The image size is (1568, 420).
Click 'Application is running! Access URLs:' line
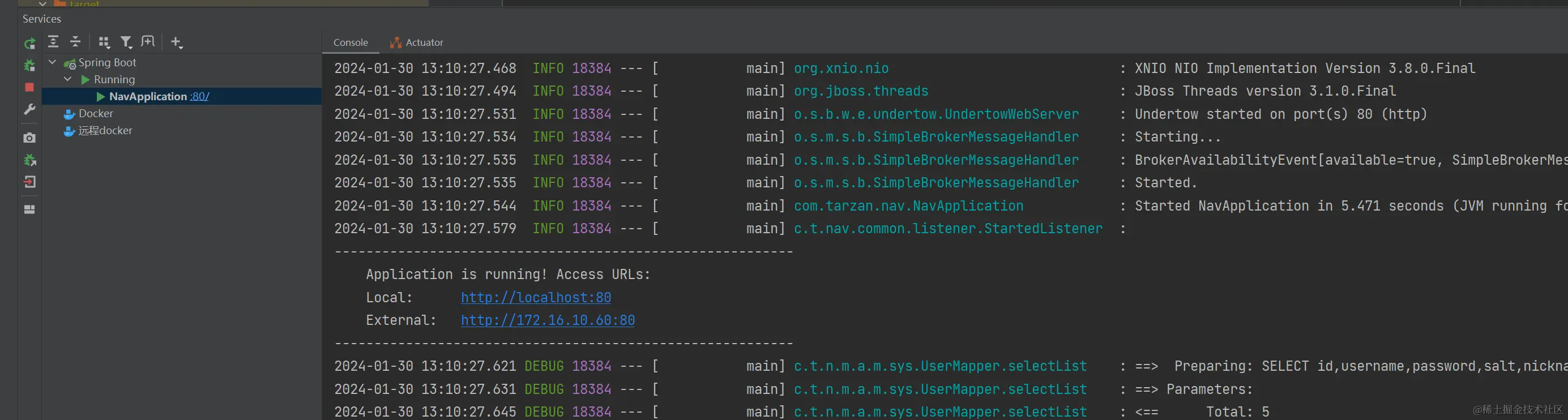(509, 275)
